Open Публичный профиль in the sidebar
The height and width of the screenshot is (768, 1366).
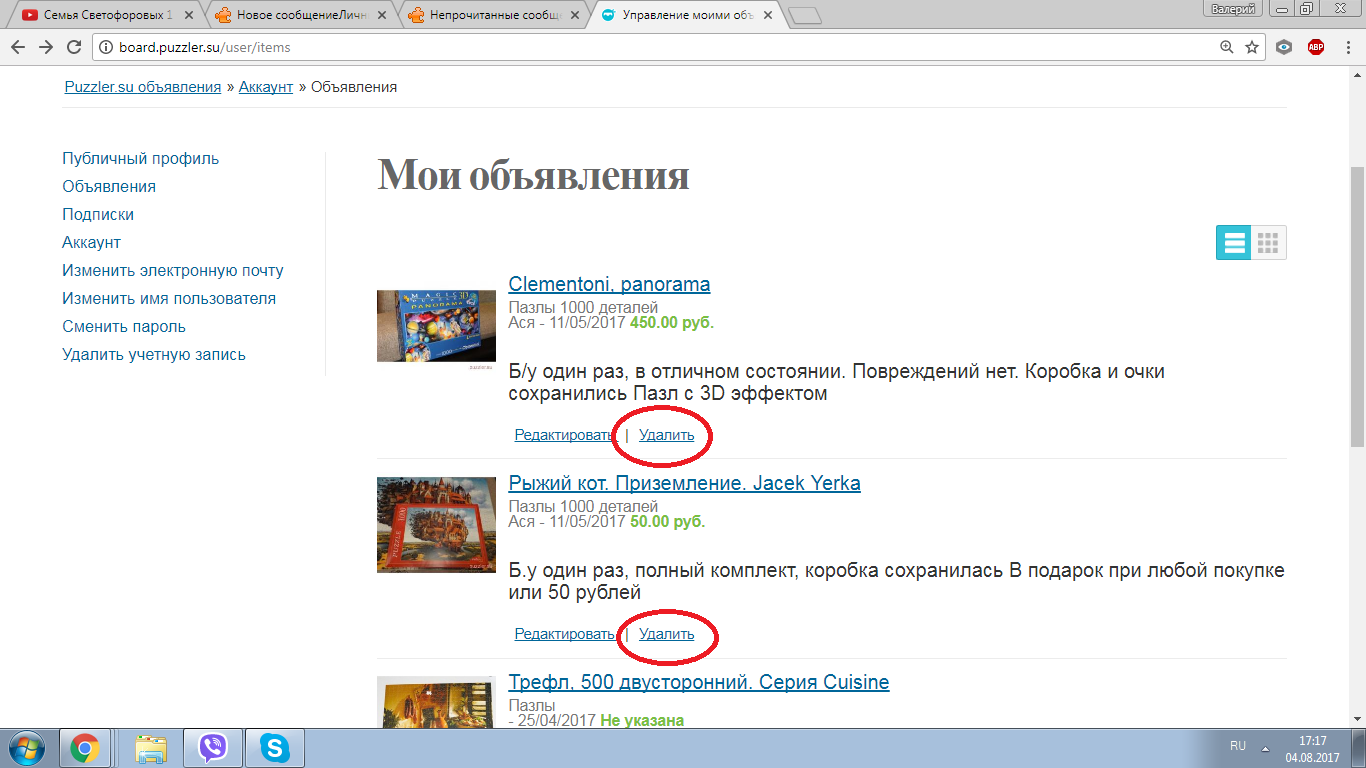[x=140, y=159]
